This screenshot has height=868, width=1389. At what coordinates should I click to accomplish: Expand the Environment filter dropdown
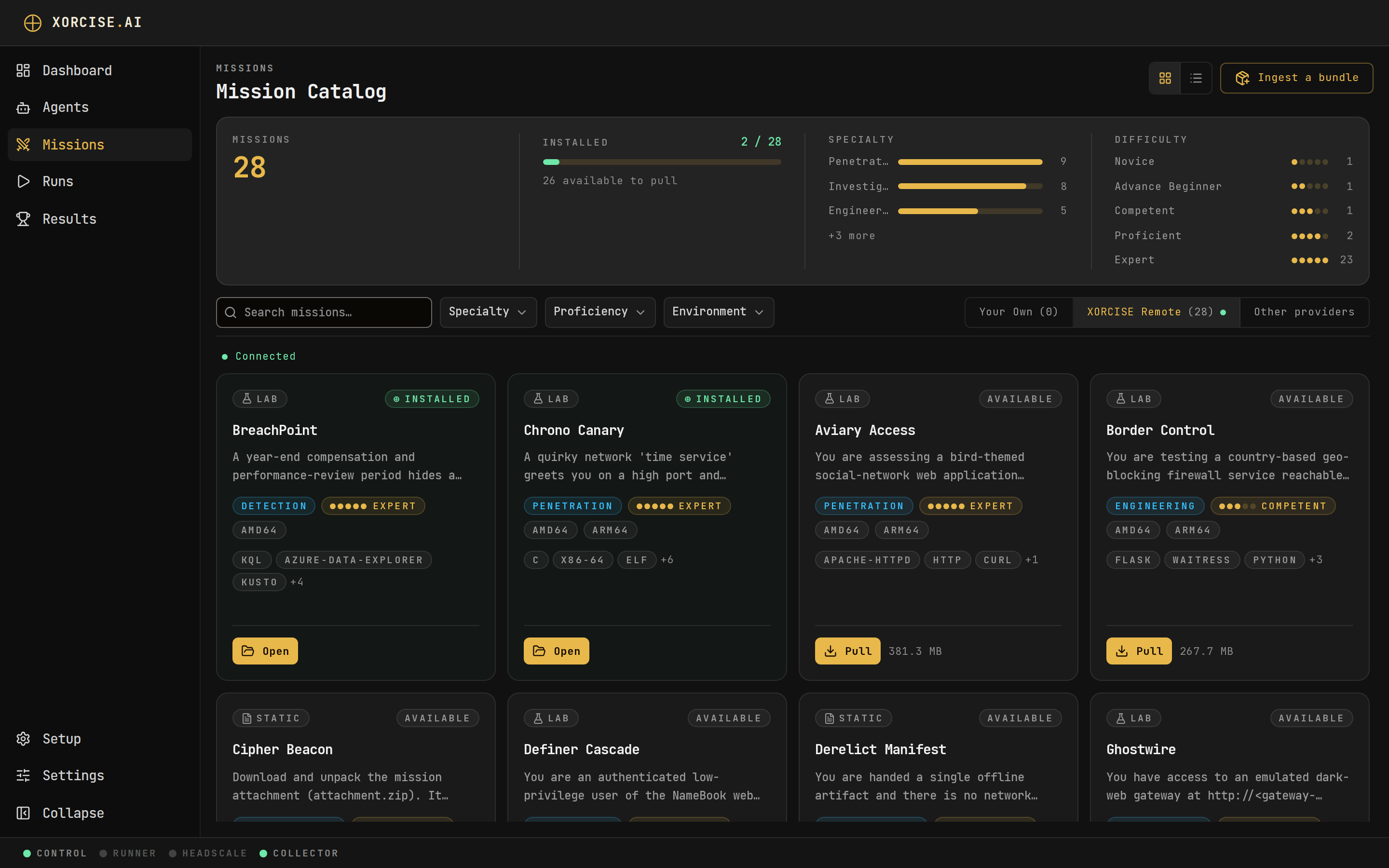pyautogui.click(x=719, y=312)
